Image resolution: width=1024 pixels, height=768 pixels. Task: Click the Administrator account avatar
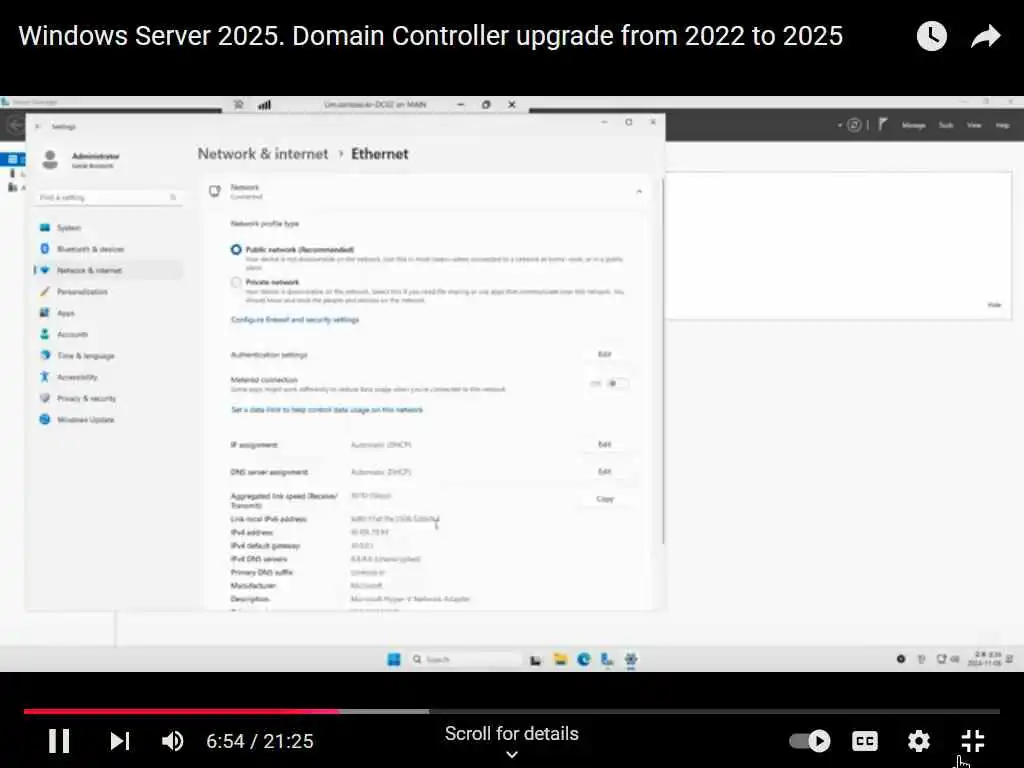point(50,159)
